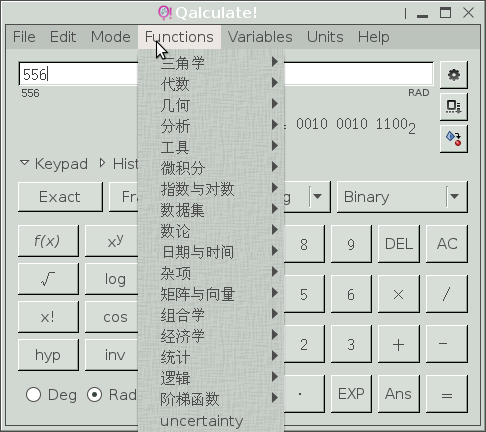486x432 pixels.
Task: Select the Deg angle radio button
Action: [33, 395]
